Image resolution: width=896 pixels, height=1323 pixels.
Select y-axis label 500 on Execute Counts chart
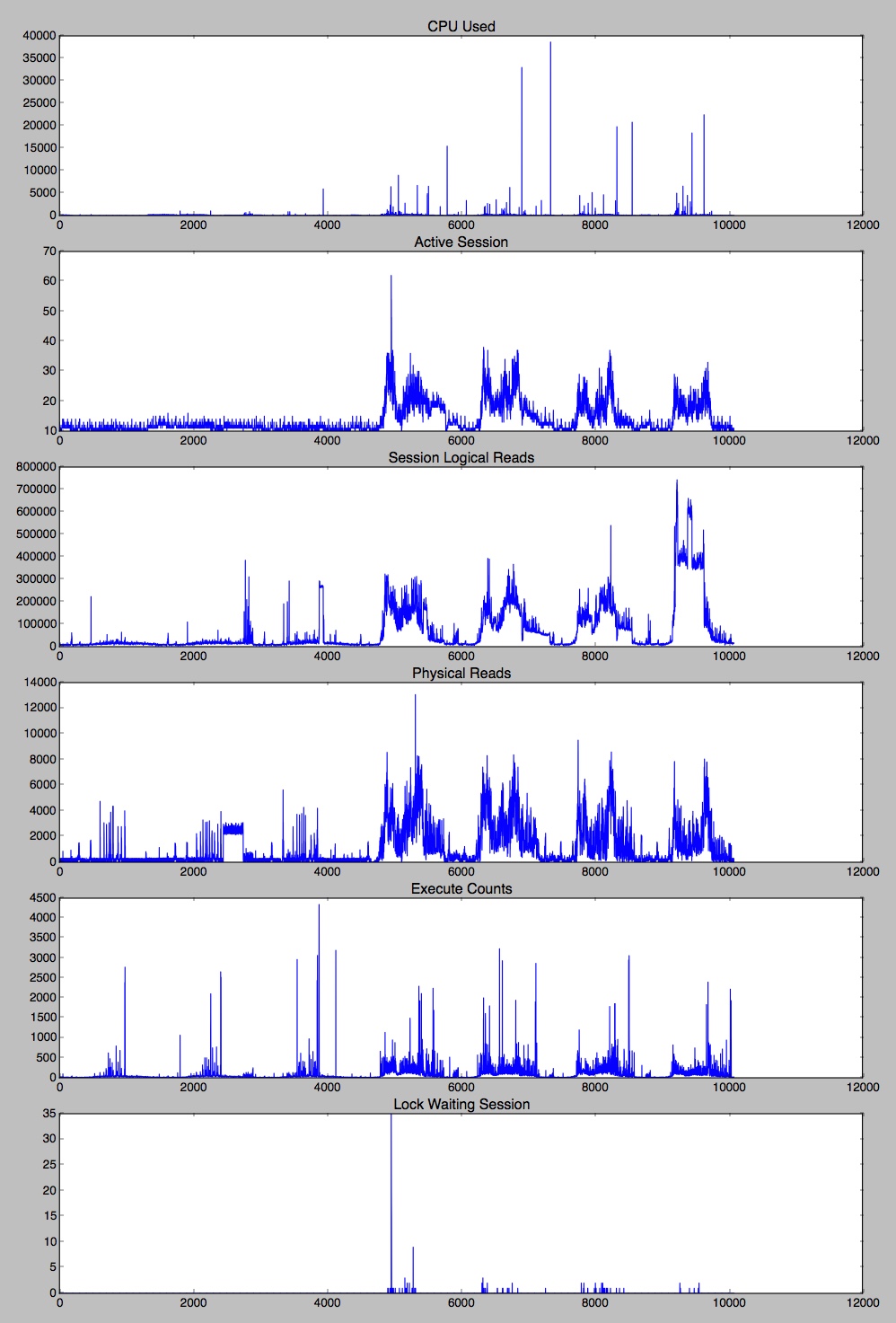[46, 1057]
